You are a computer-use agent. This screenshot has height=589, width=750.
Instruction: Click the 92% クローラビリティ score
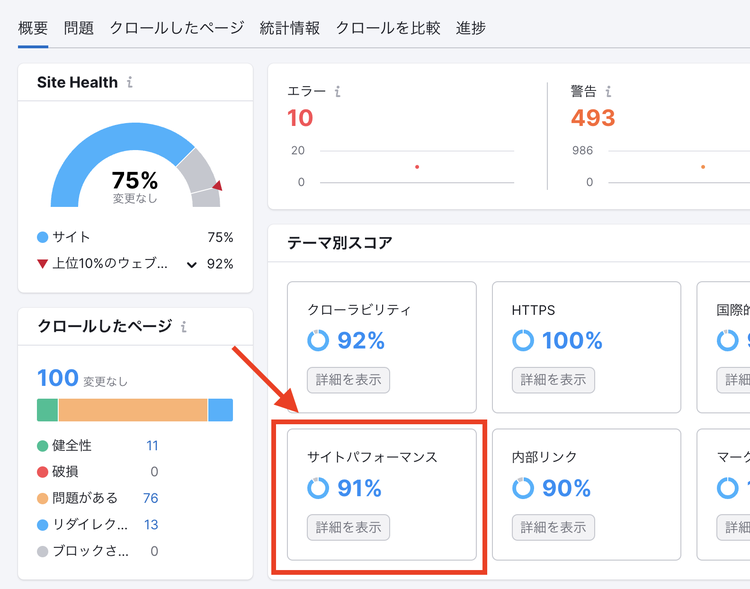click(361, 341)
